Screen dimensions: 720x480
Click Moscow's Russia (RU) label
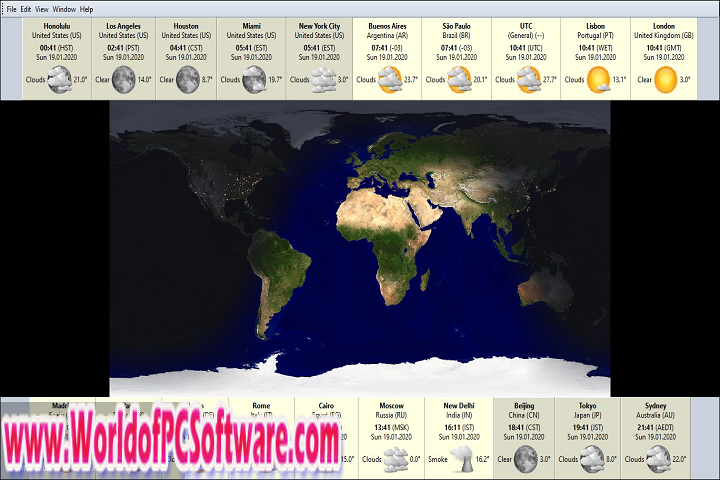392,415
